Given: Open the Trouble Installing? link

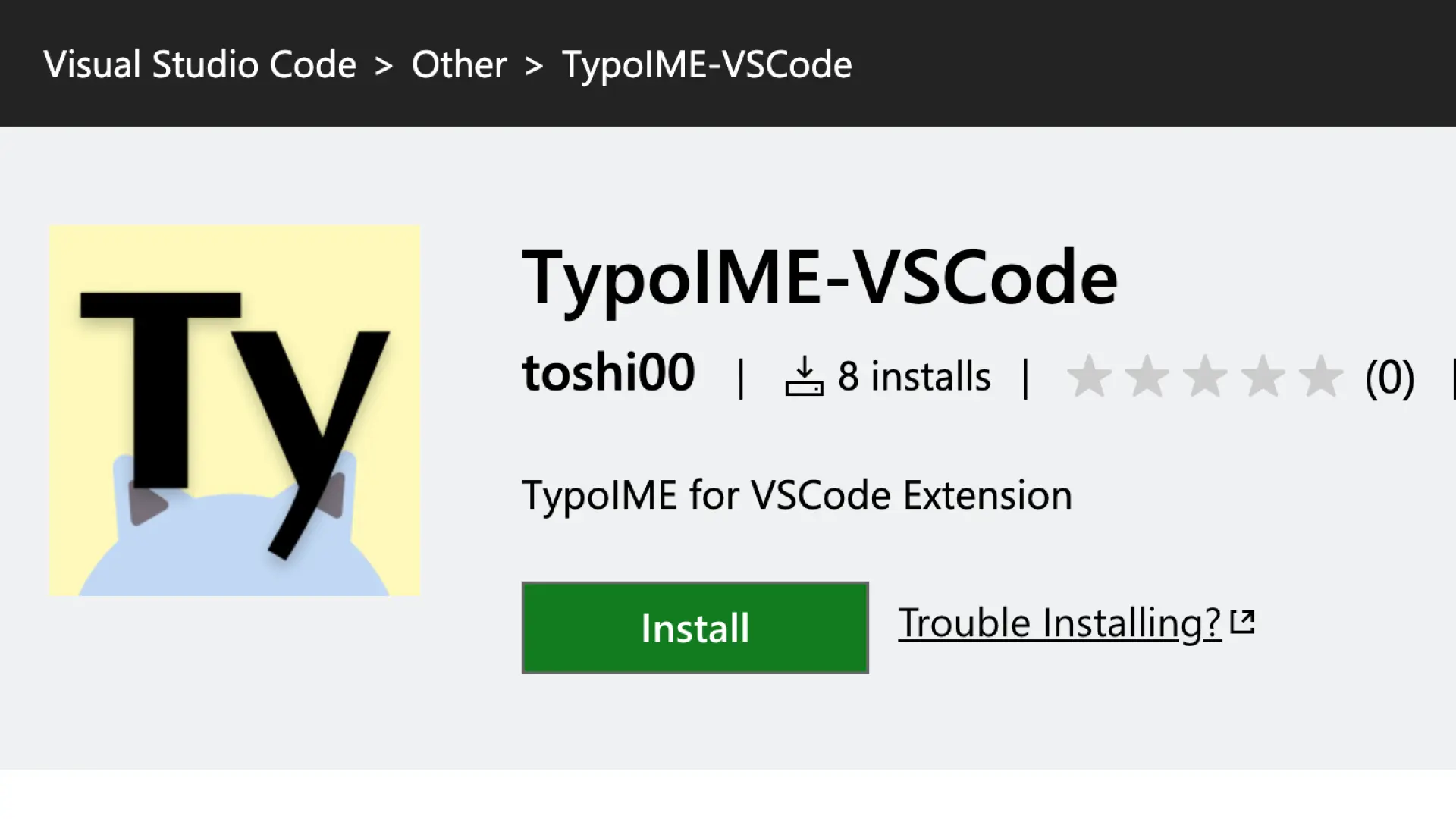Looking at the screenshot, I should pos(1059,623).
